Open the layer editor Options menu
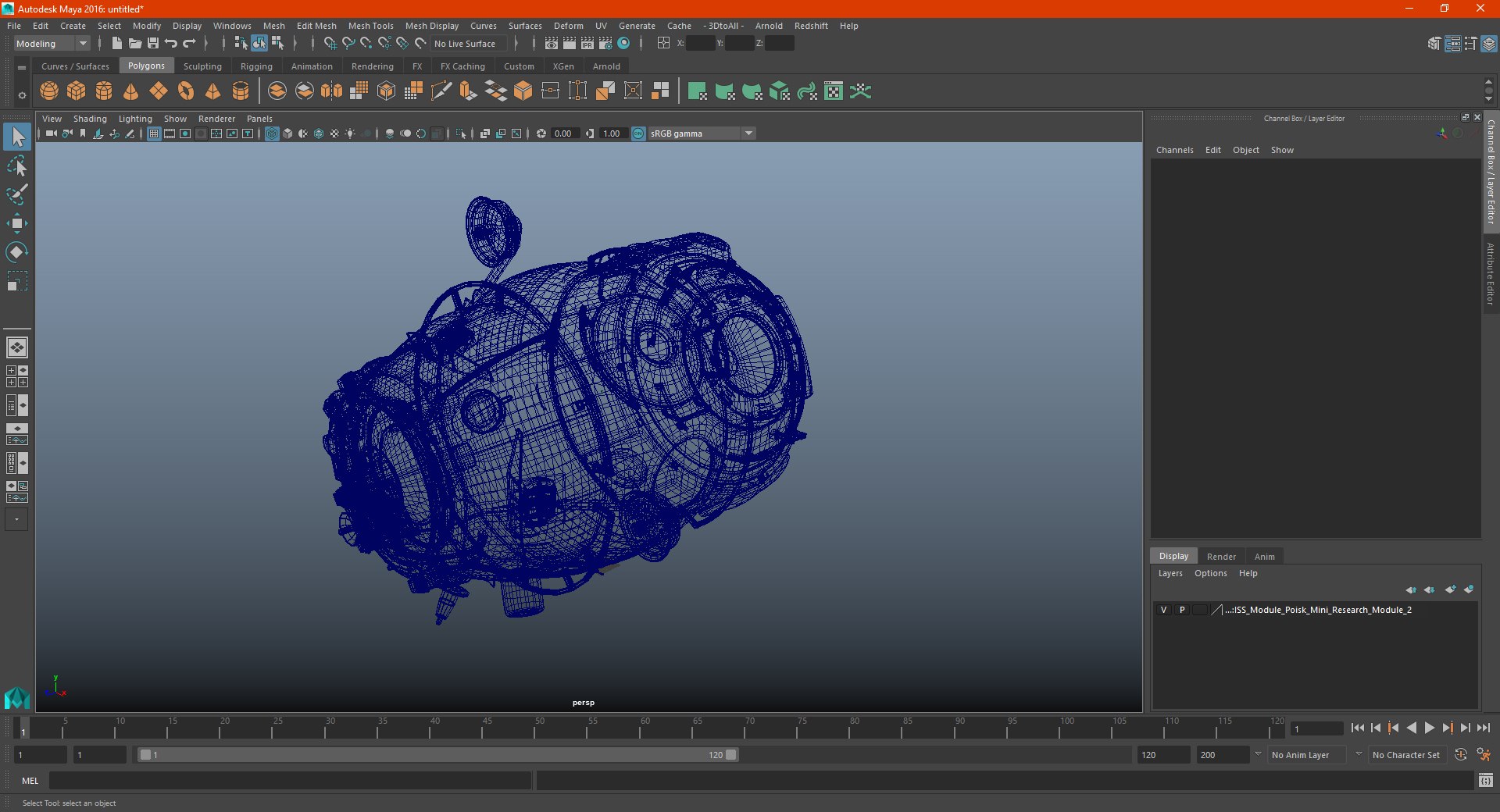Screen dimensions: 1500x812 [x=1210, y=573]
